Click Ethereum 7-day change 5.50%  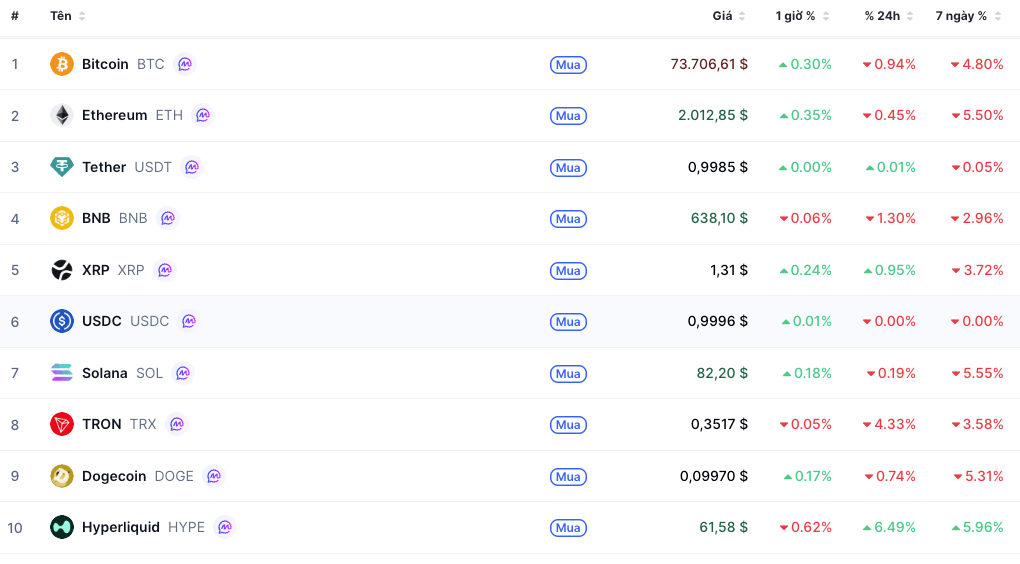(977, 115)
